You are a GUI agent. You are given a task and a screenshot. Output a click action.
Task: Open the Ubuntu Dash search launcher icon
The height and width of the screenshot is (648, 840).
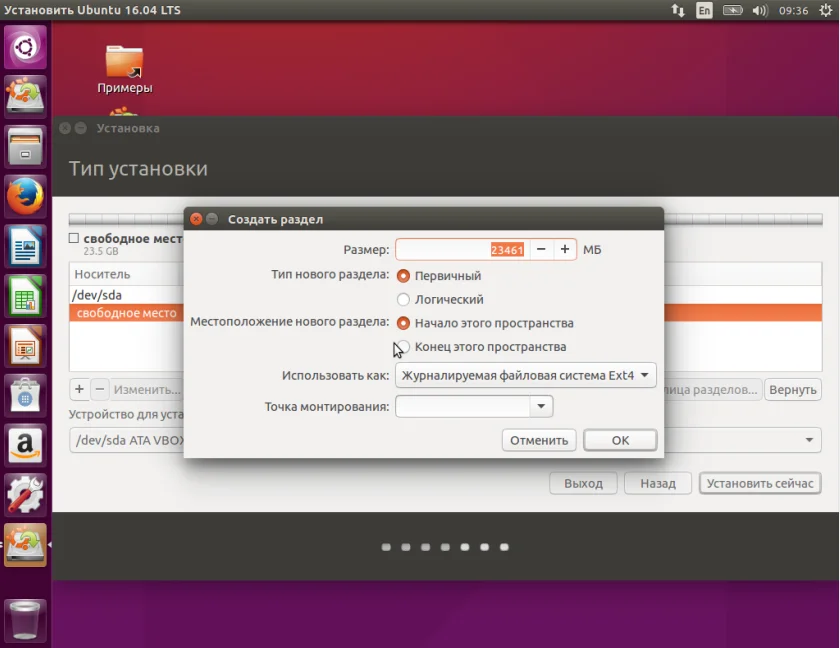click(x=25, y=48)
